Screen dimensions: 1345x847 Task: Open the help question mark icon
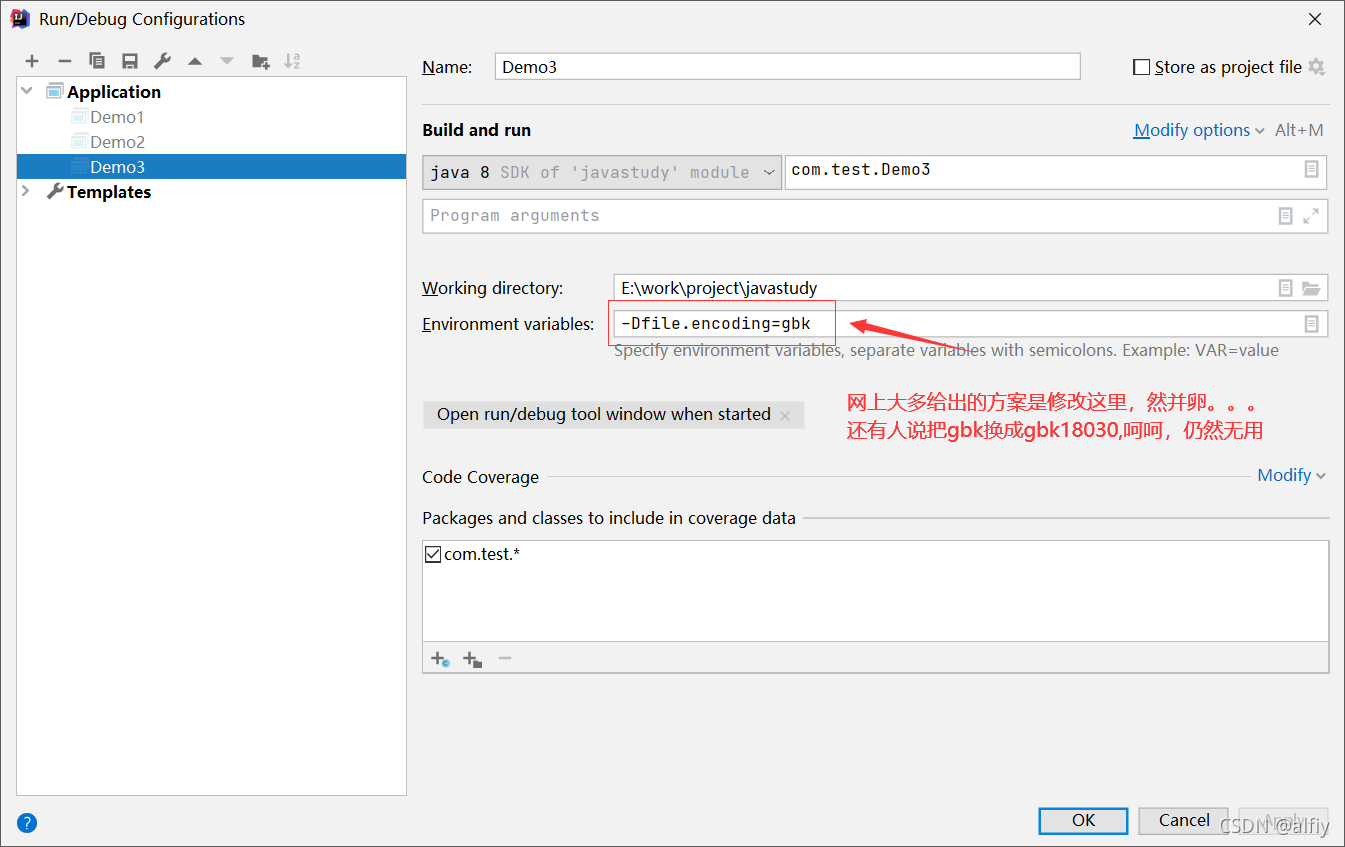(26, 822)
